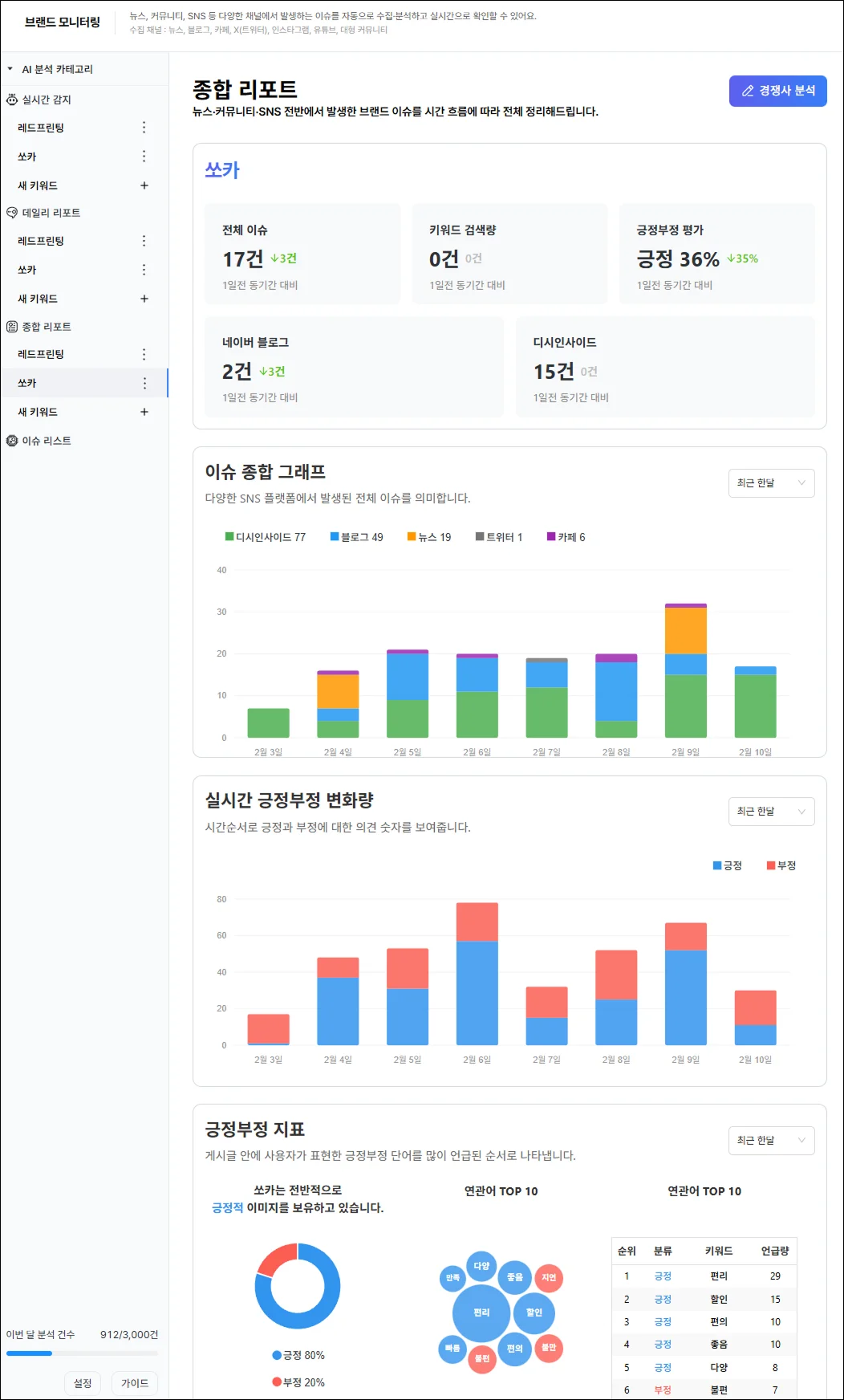The height and width of the screenshot is (1400, 844).
Task: Toggle 블로그 series in graph legend
Action: (x=357, y=537)
